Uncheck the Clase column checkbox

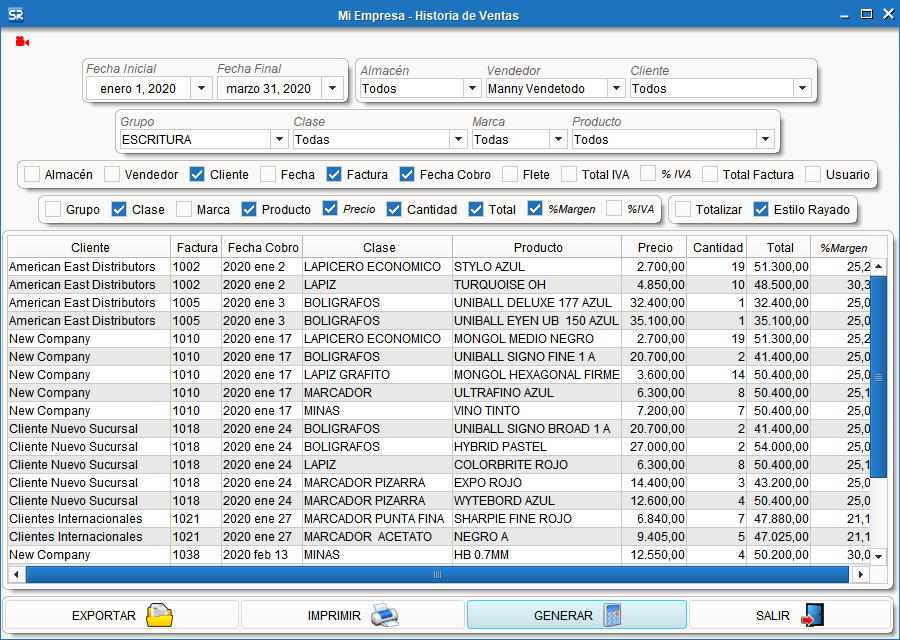click(x=119, y=210)
